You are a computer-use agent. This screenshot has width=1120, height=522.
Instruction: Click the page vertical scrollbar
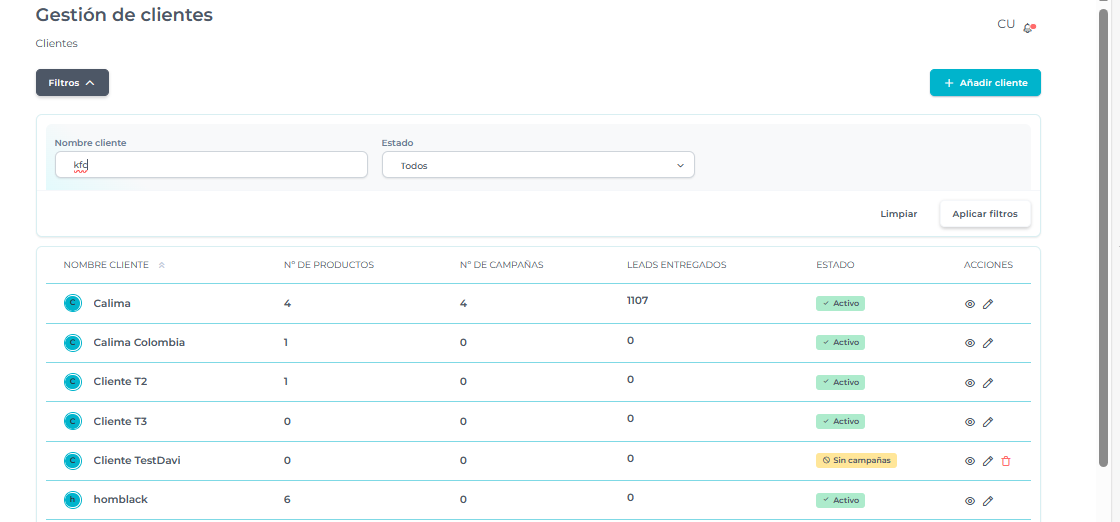[x=1103, y=240]
